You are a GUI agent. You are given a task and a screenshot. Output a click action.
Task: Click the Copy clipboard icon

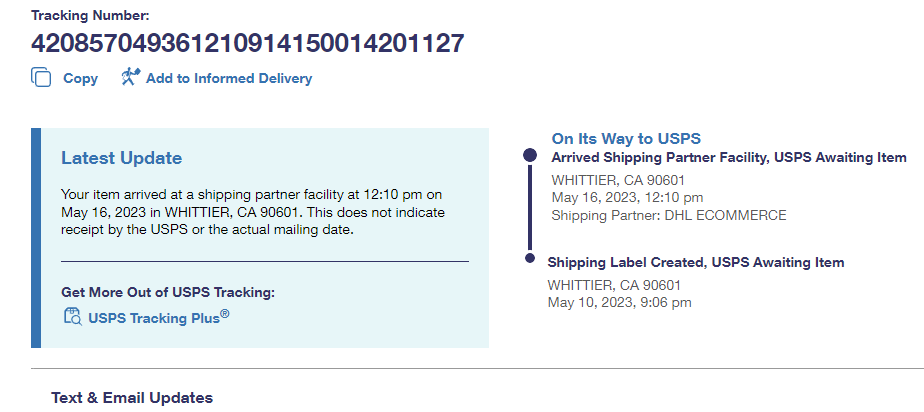point(41,78)
